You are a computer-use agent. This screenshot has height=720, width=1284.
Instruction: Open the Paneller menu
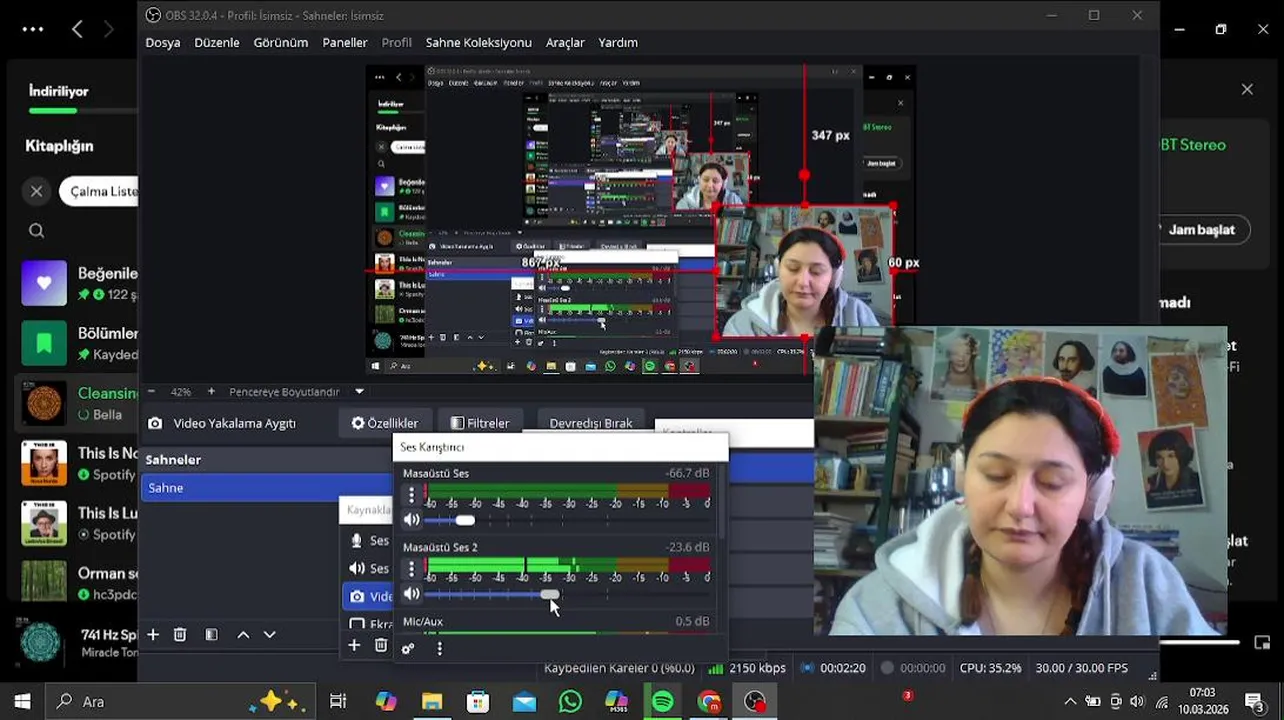coord(345,42)
